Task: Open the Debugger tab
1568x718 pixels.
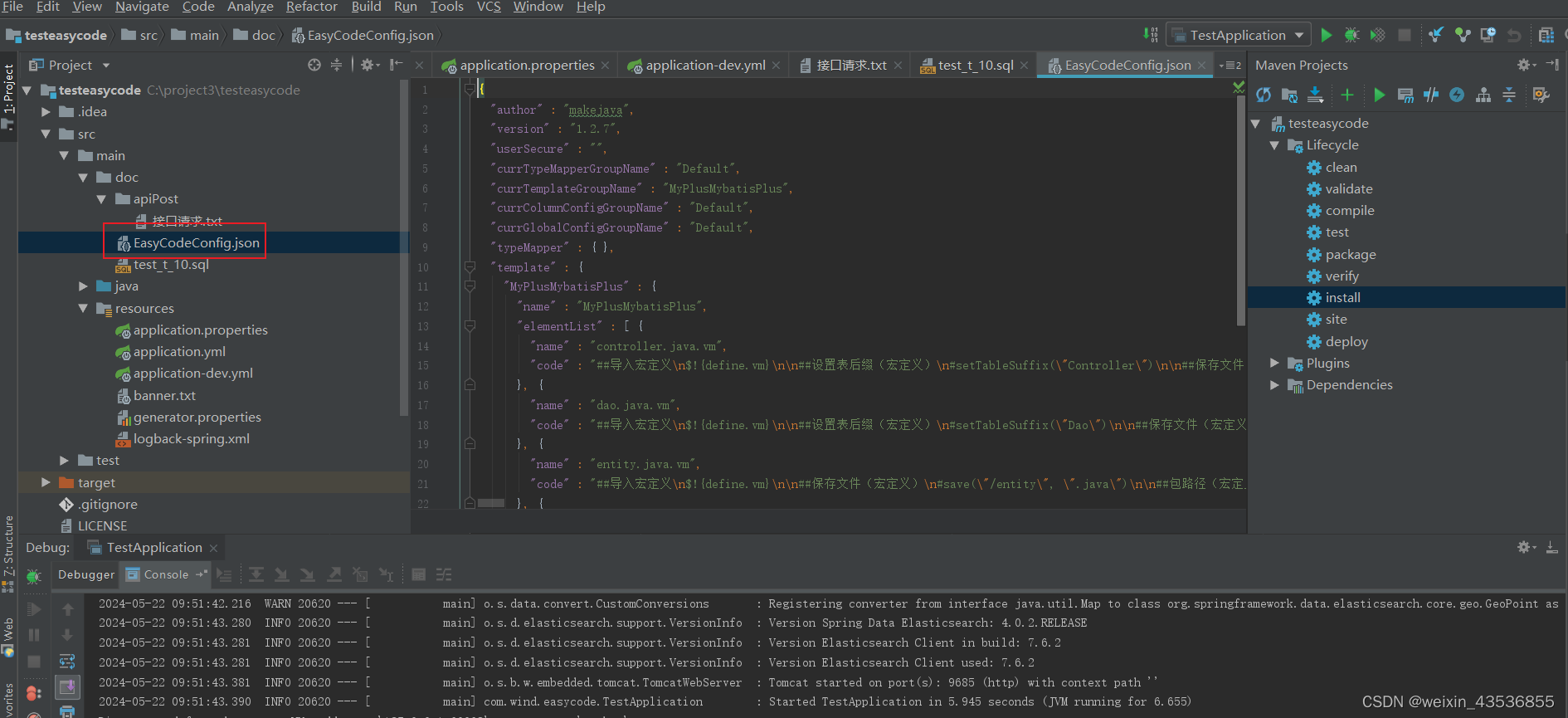Action: click(86, 574)
